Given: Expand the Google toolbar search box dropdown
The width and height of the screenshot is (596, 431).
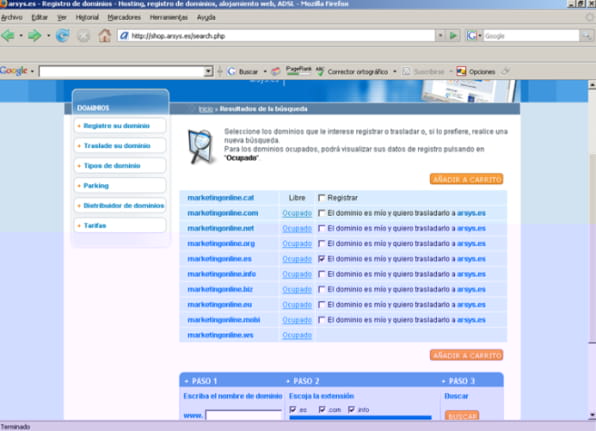Looking at the screenshot, I should [x=208, y=71].
